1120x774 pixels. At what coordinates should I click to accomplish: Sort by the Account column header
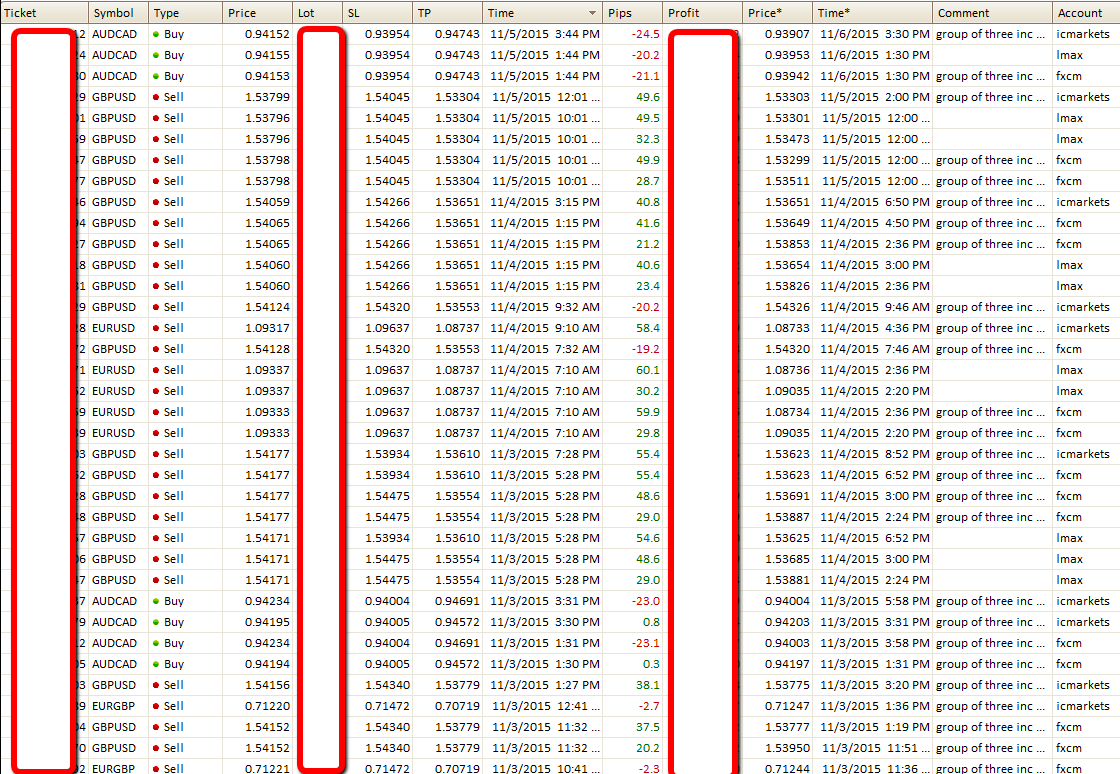click(1086, 13)
